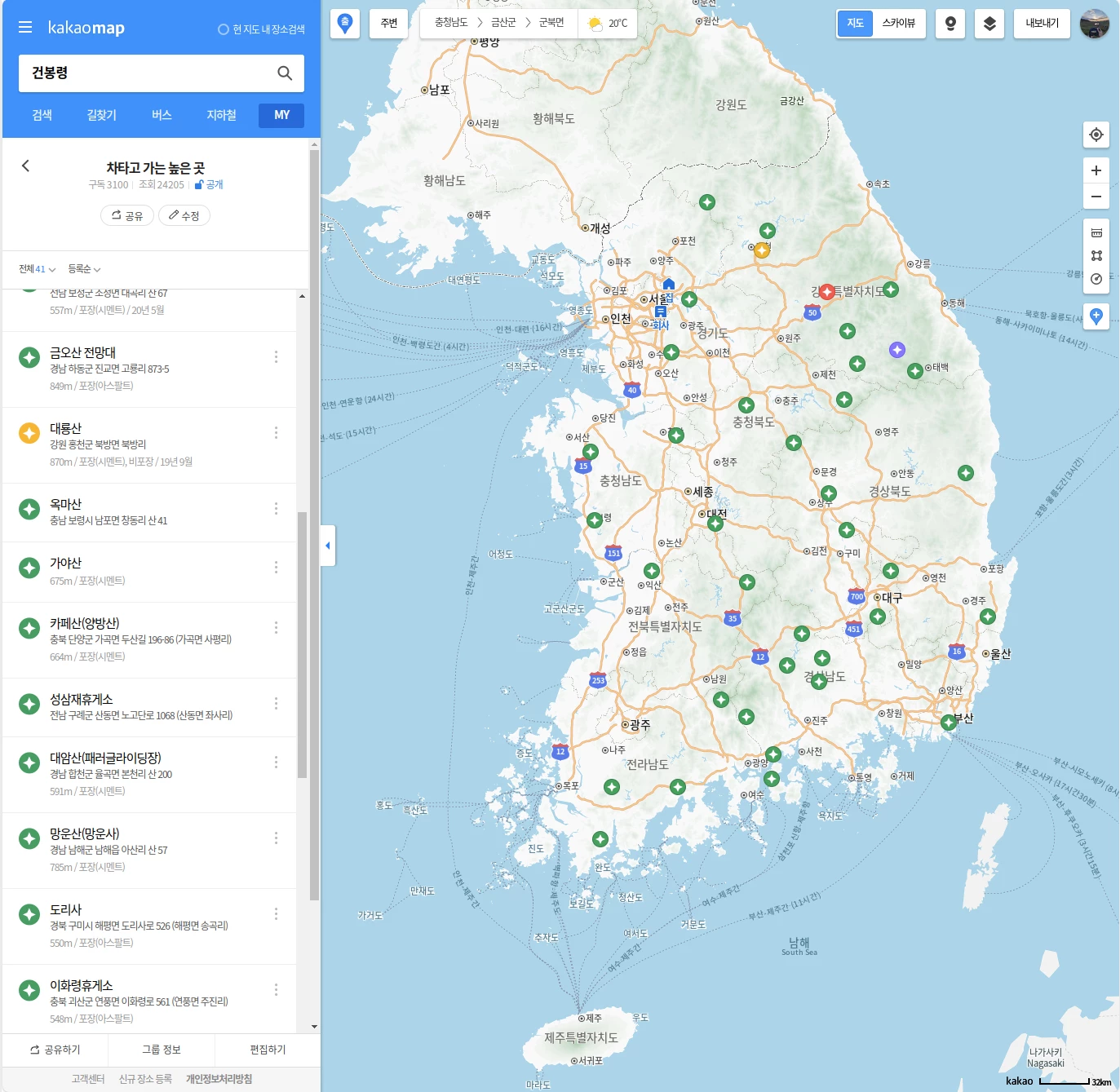This screenshot has width=1120, height=1092.
Task: Click the 건봉령 search input field
Action: tap(147, 73)
